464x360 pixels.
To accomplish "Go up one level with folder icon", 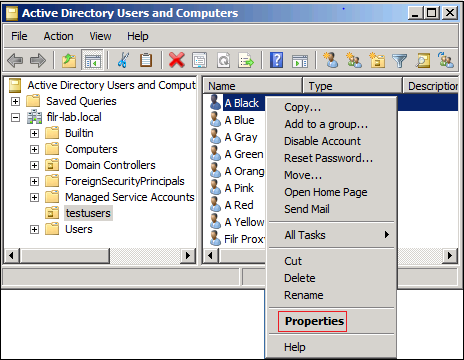I will [69, 60].
